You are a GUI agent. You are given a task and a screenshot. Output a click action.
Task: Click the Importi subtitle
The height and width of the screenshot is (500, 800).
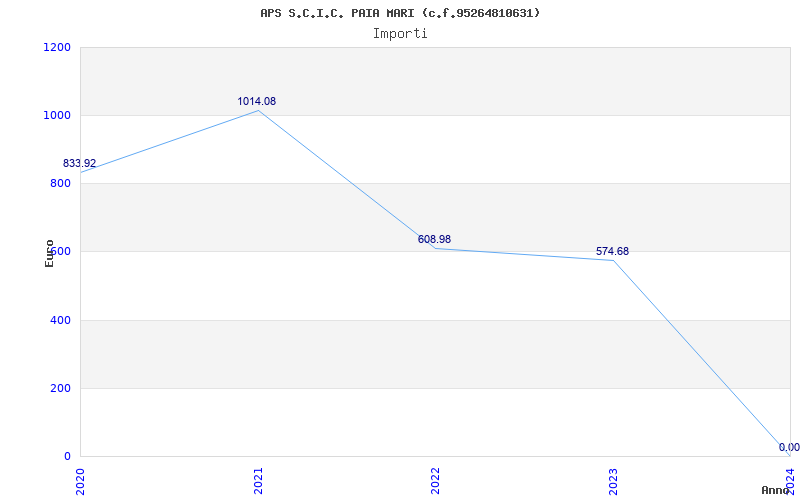pyautogui.click(x=400, y=33)
